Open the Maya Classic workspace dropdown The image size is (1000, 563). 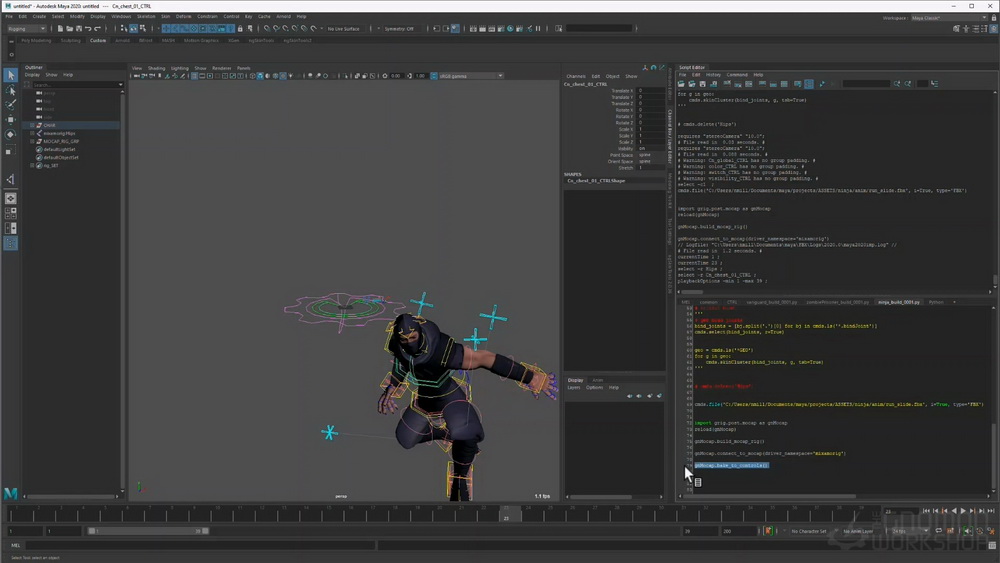tap(948, 18)
